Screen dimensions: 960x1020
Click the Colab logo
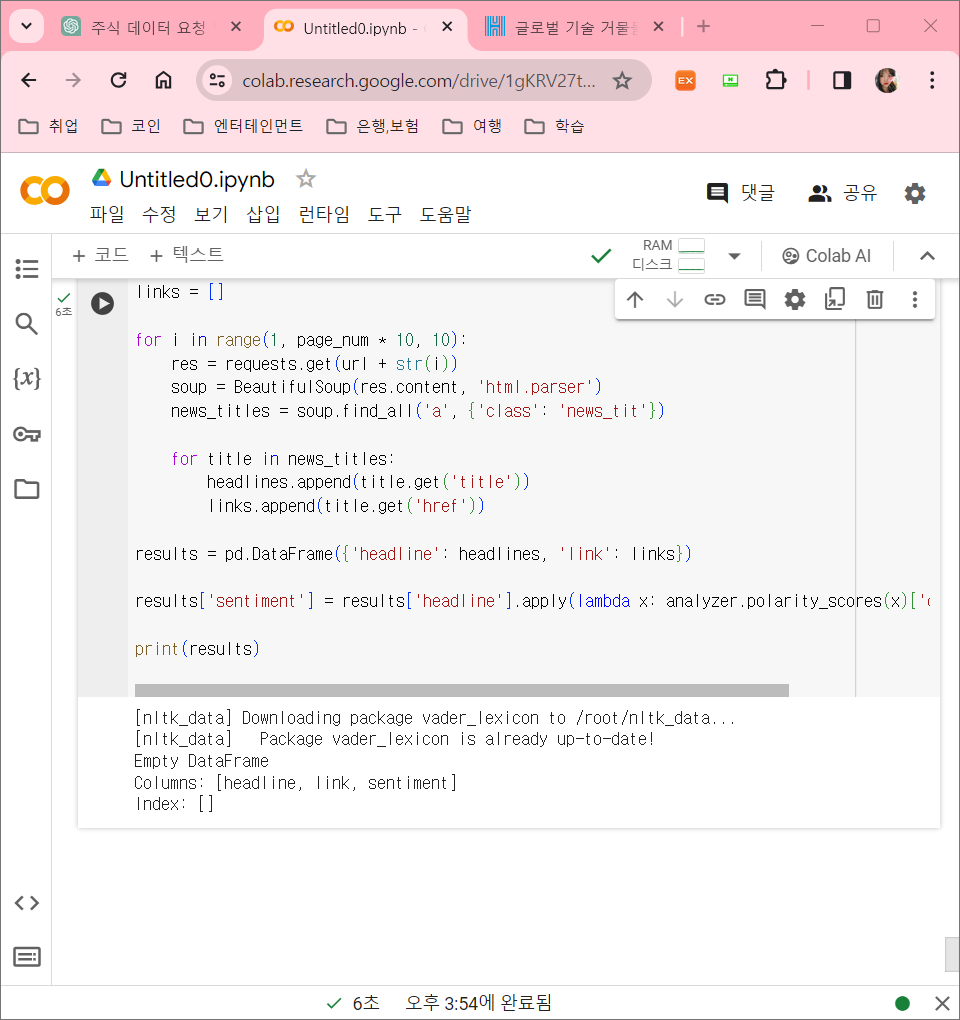(45, 191)
